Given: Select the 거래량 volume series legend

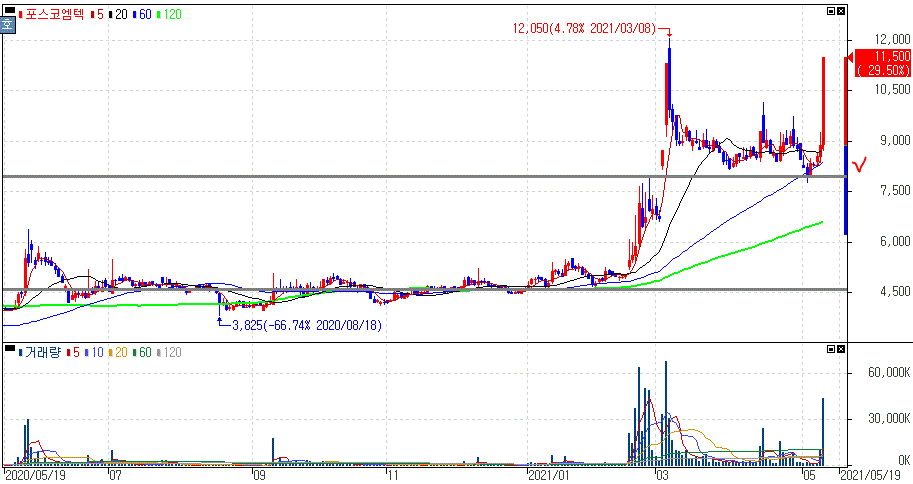Looking at the screenshot, I should point(40,352).
